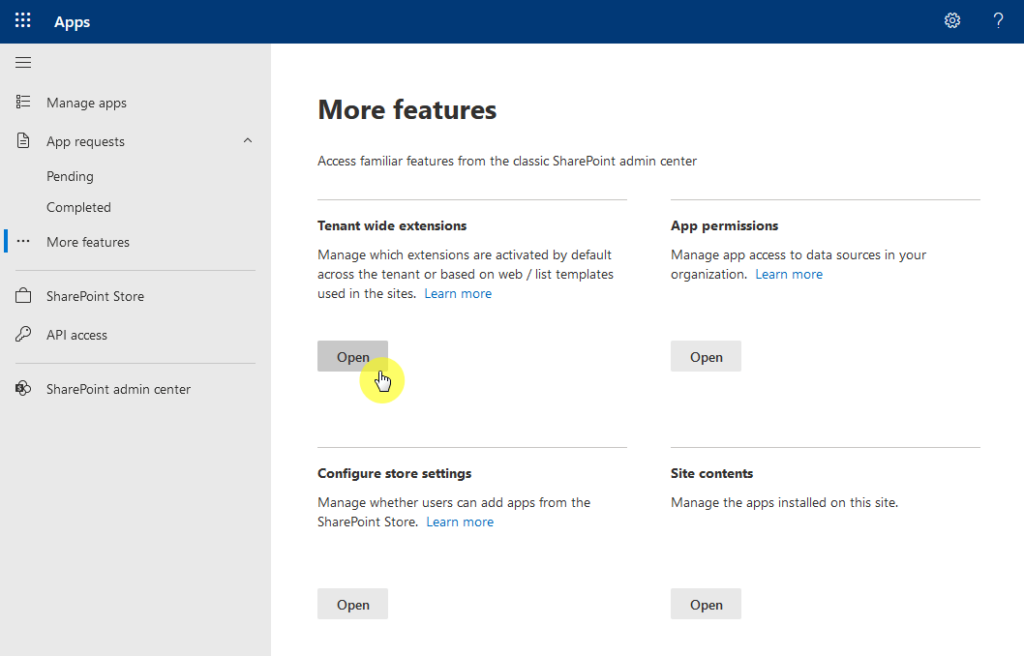The width and height of the screenshot is (1024, 656).
Task: Open Configure store settings
Action: pos(353,604)
